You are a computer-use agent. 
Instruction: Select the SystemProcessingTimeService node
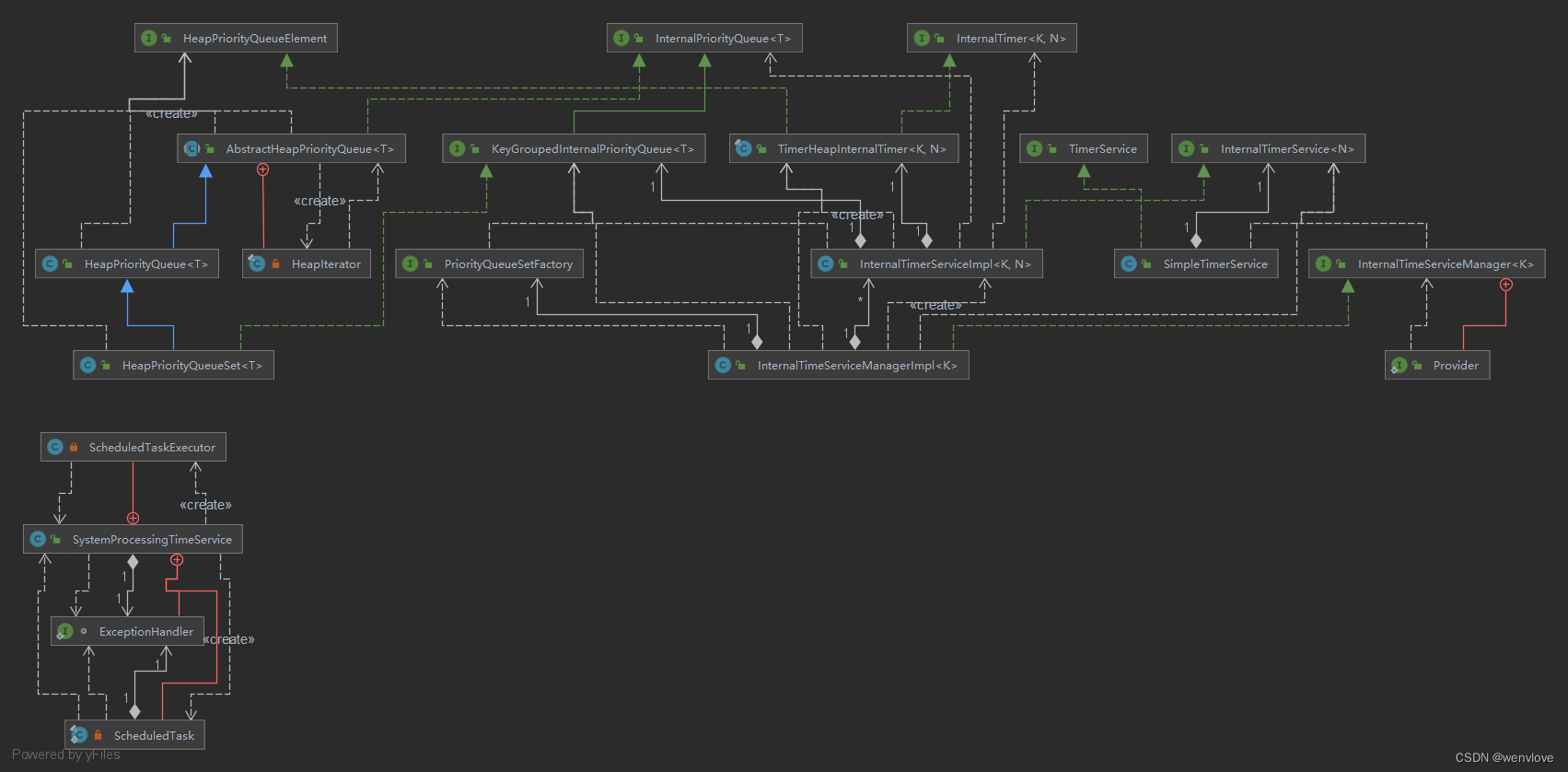tap(133, 539)
